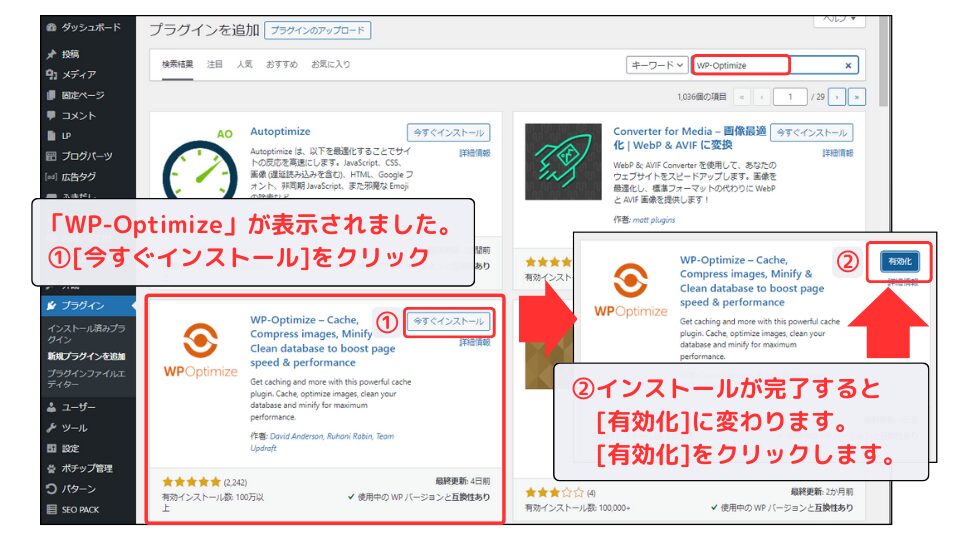Install Converter for Media with 今すぐインストール

click(811, 132)
